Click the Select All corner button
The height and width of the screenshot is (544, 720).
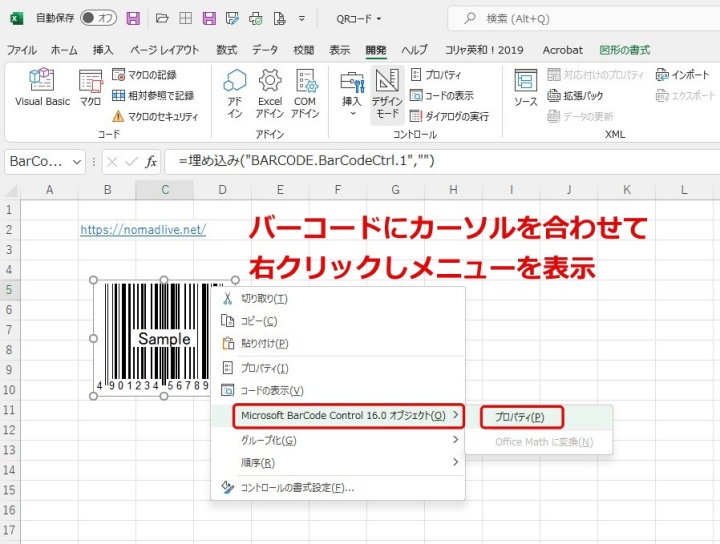click(10, 190)
